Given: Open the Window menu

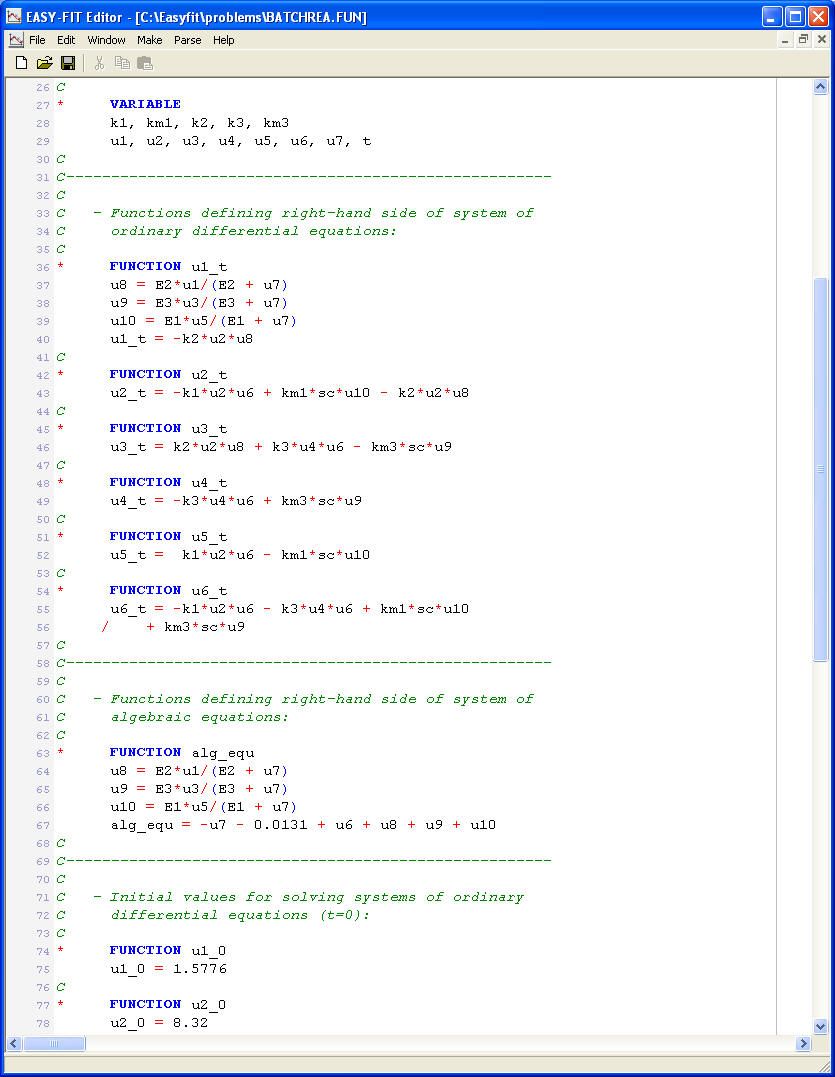Looking at the screenshot, I should coord(106,40).
